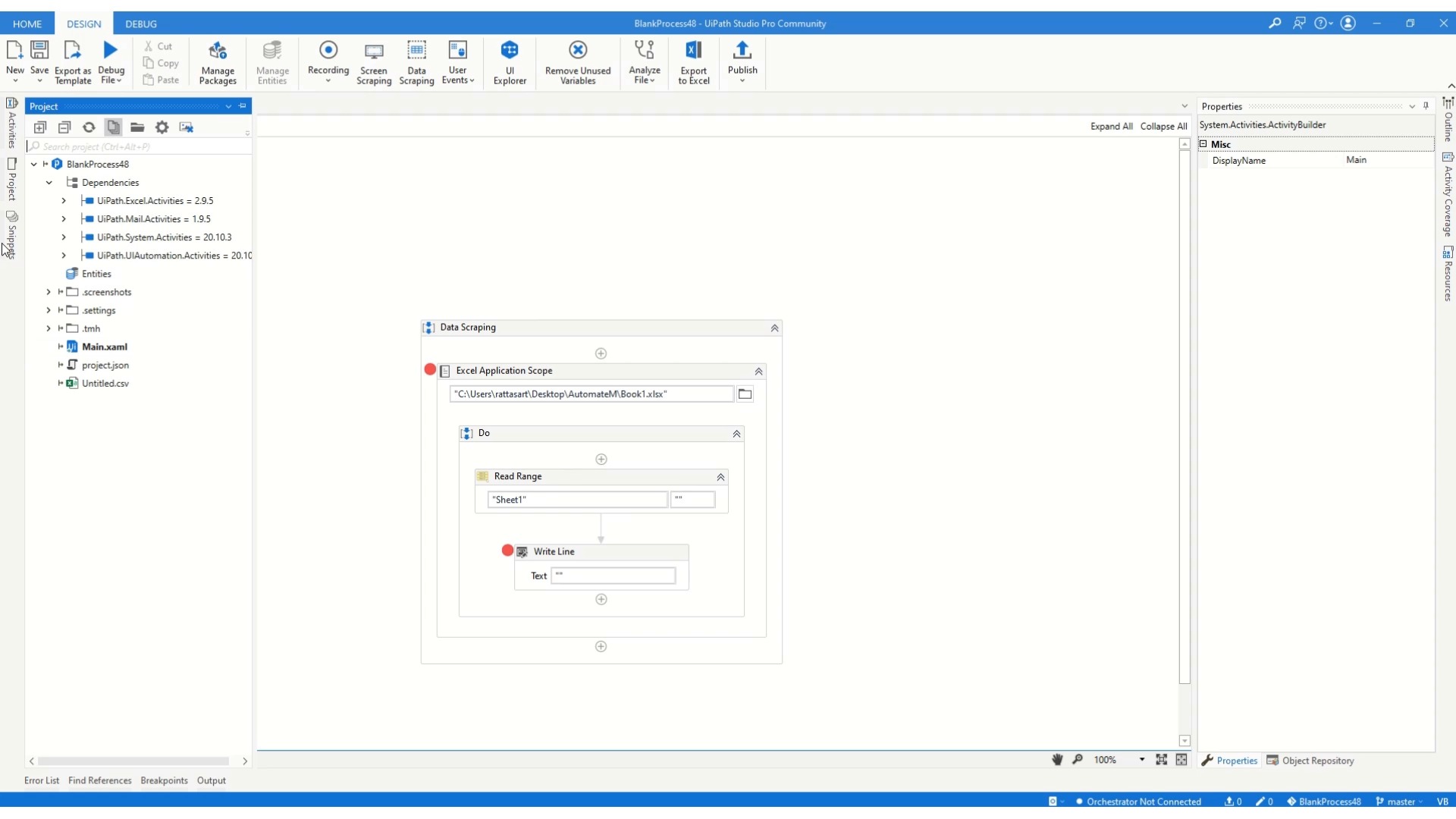
Task: Collapse the Do sequence
Action: pyautogui.click(x=736, y=434)
